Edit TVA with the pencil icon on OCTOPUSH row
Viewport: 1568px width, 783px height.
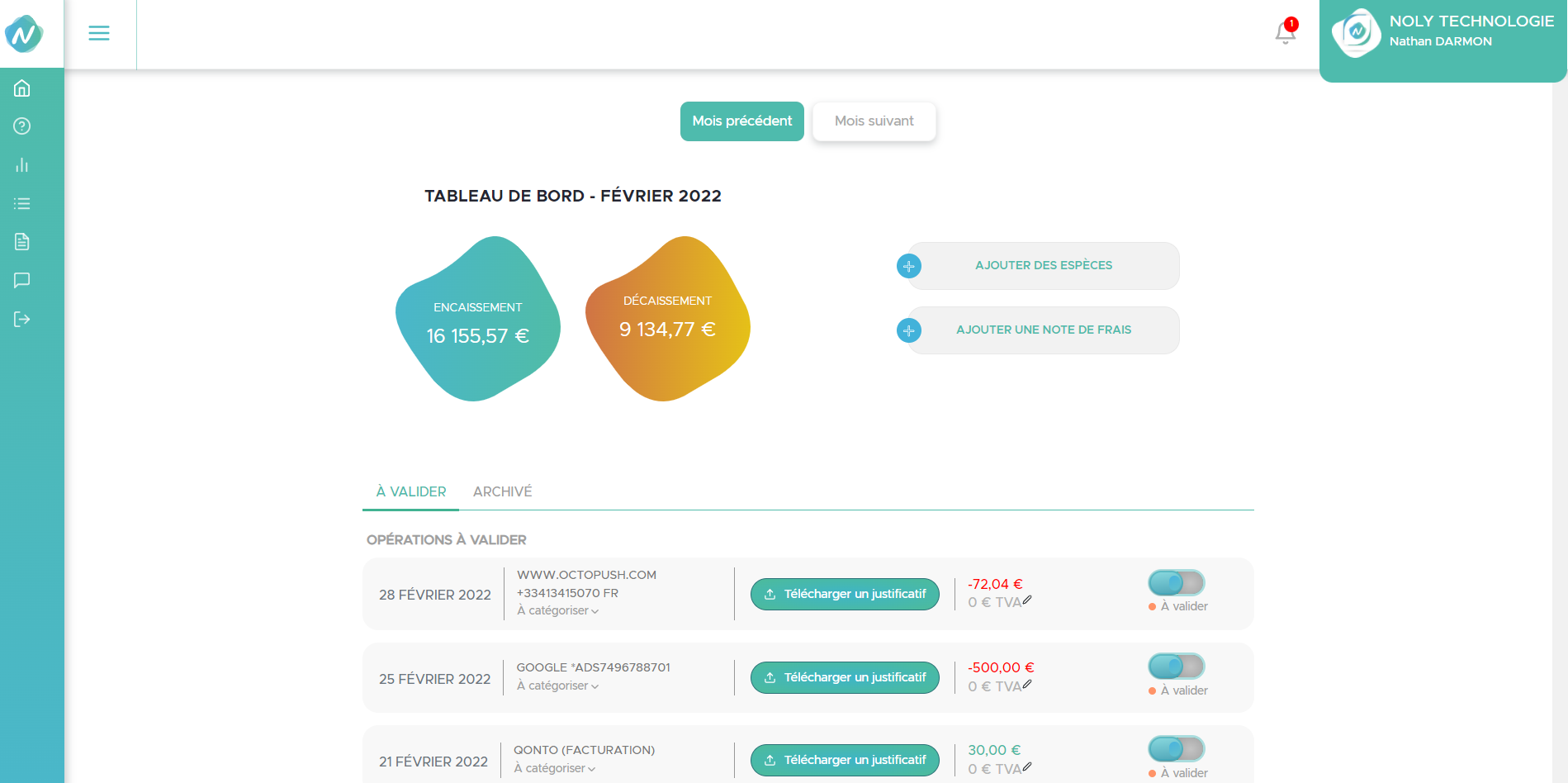[1026, 601]
